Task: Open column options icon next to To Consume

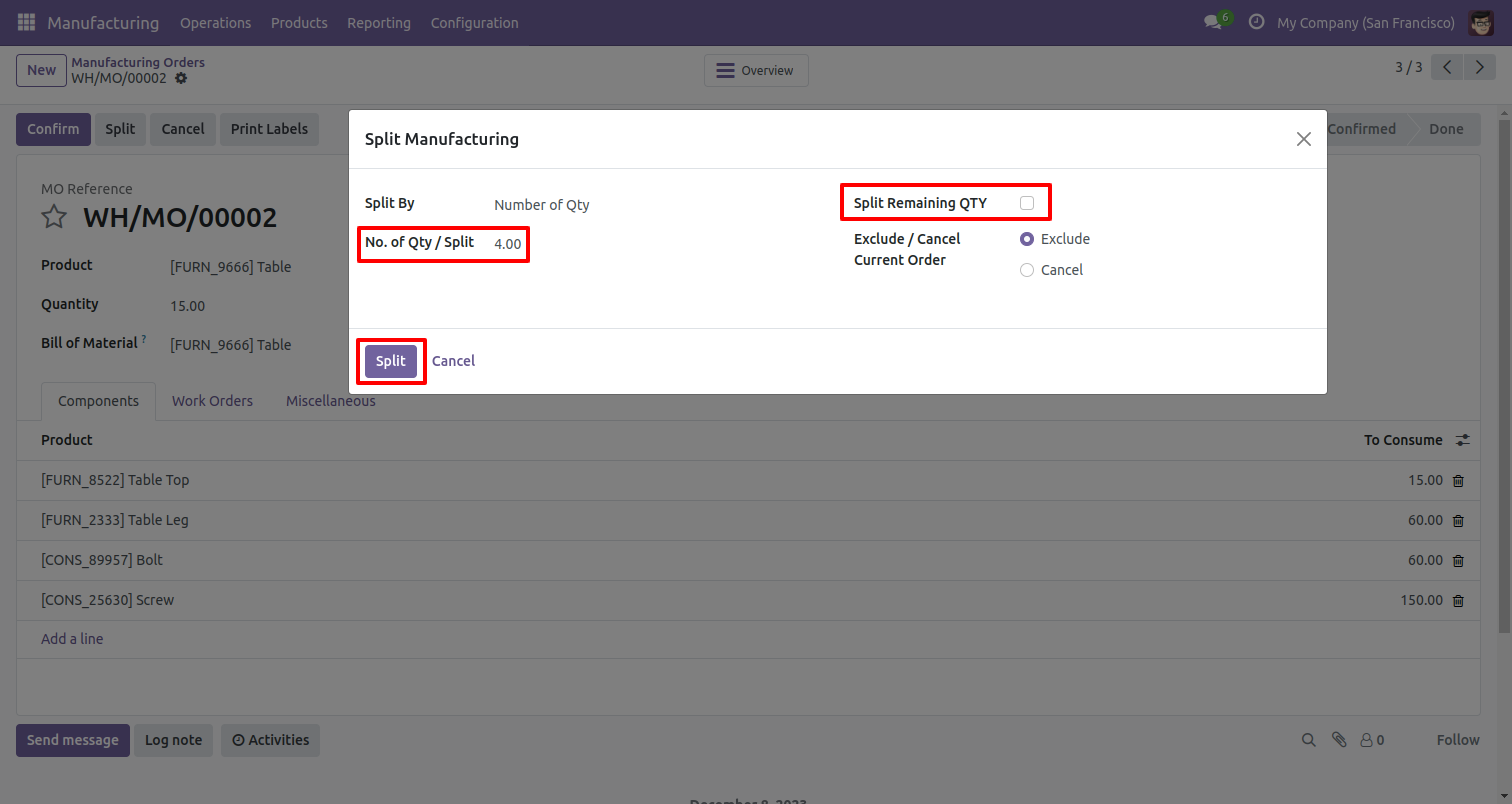Action: [1462, 440]
